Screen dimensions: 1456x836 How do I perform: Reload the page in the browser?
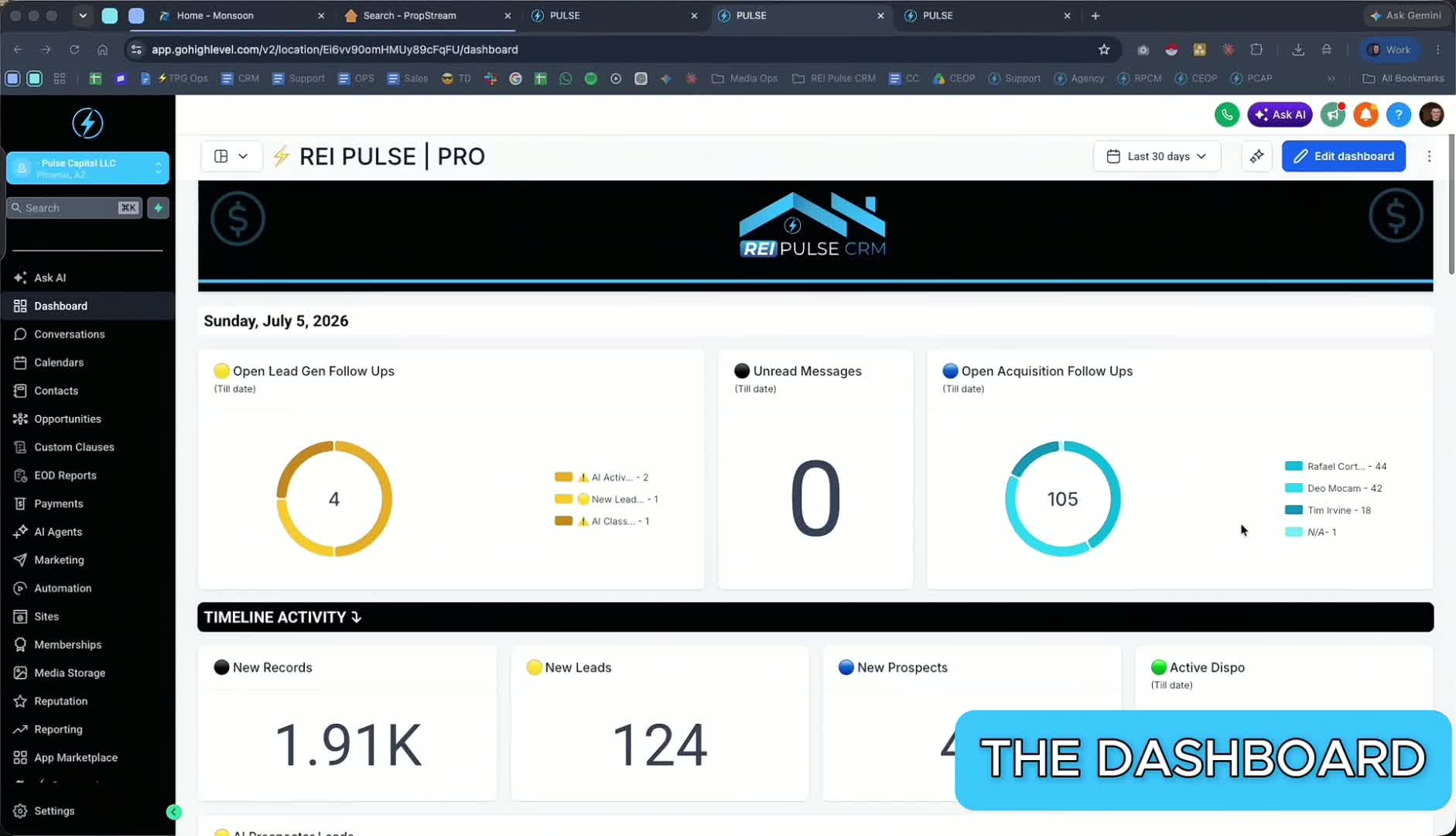74,50
